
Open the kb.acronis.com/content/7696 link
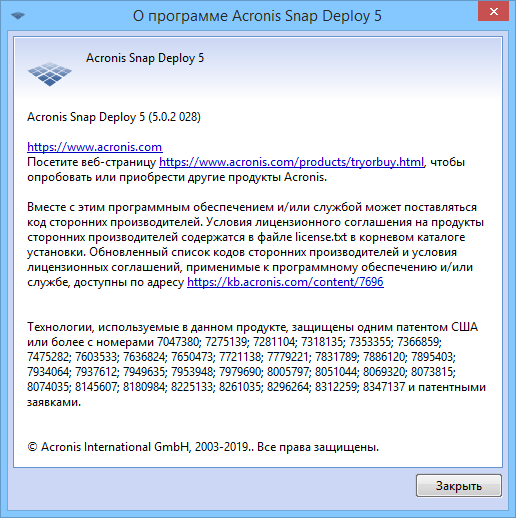pyautogui.click(x=285, y=282)
